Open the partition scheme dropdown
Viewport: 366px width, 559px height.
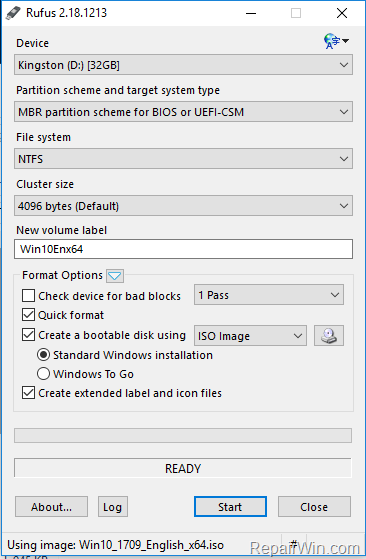(183, 112)
